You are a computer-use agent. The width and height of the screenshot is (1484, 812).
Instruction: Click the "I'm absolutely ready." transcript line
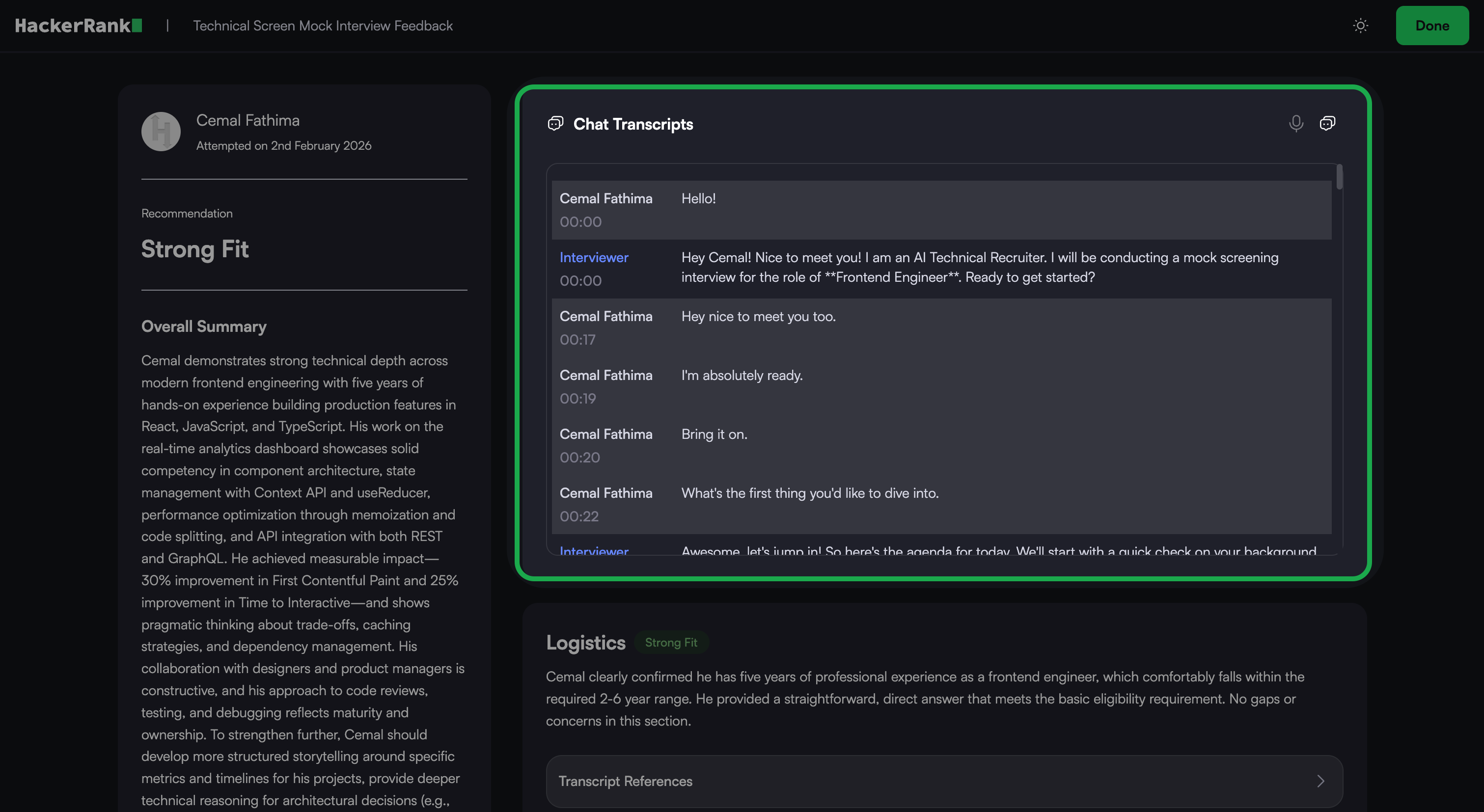point(742,376)
